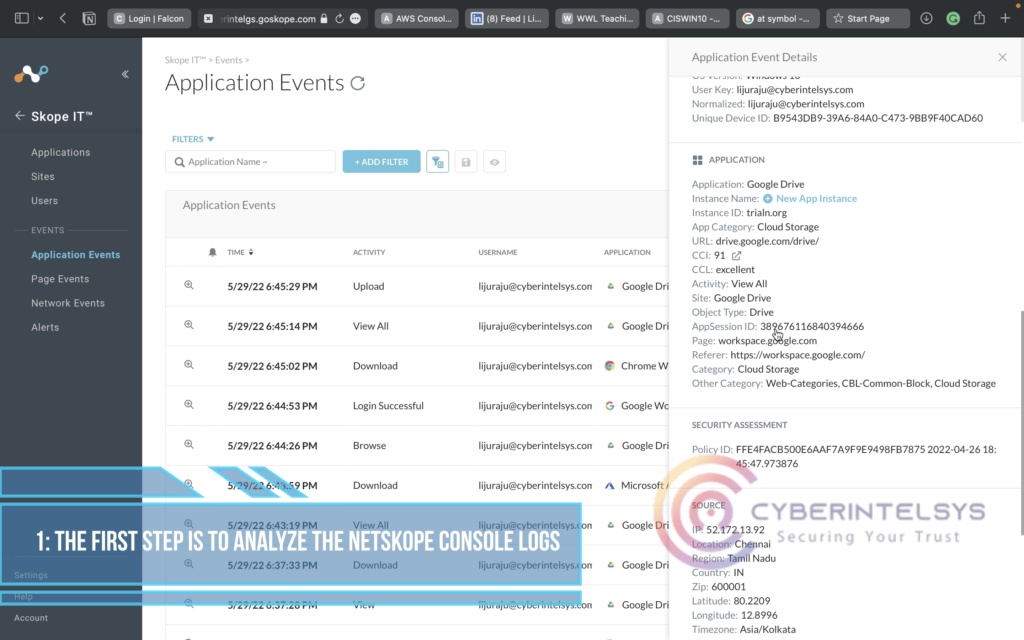Click the Skope IT breadcrumb link
1024x640 pixels.
pyautogui.click(x=185, y=60)
